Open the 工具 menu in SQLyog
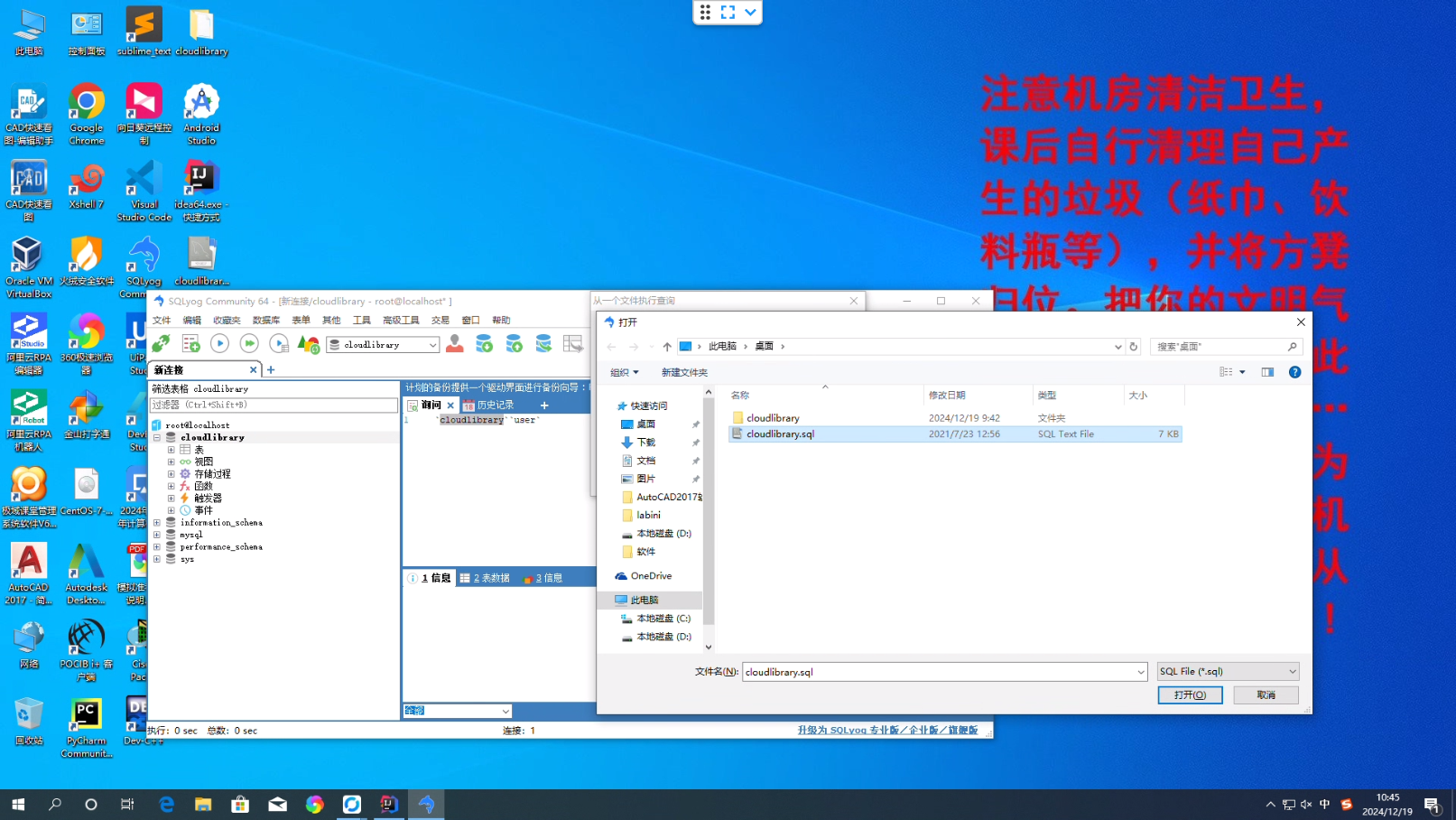Viewport: 1456px width, 820px height. (x=362, y=321)
